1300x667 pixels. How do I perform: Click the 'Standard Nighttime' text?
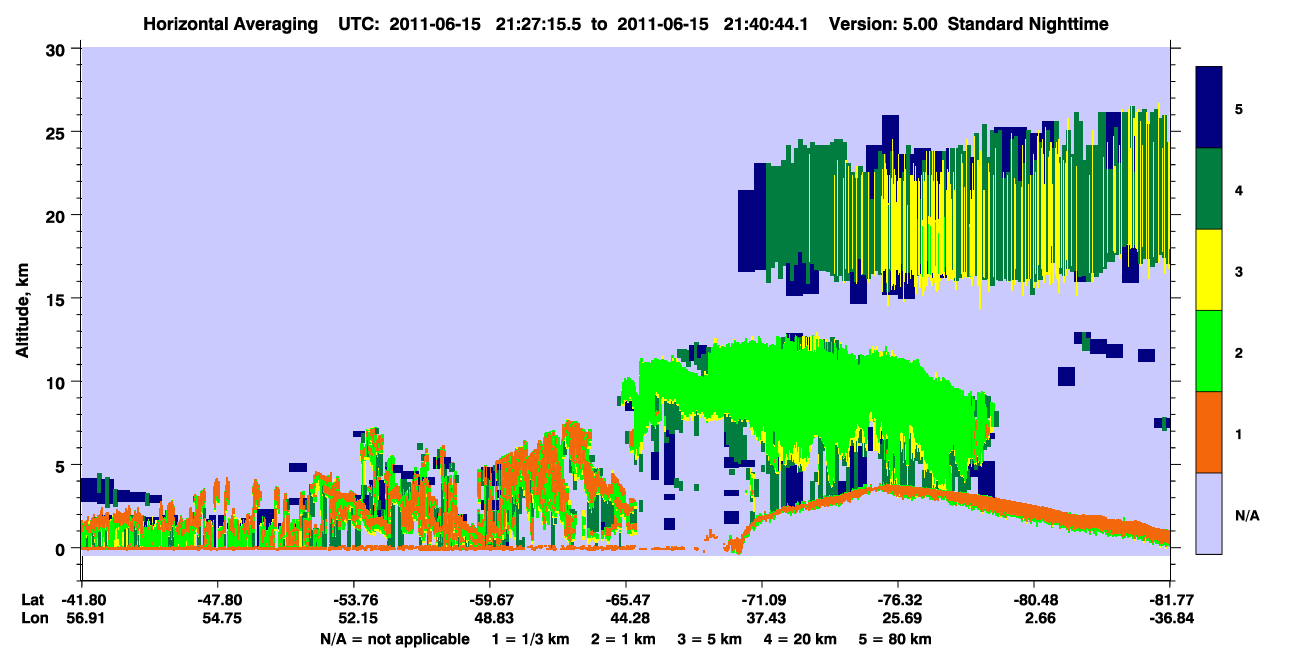click(1026, 23)
